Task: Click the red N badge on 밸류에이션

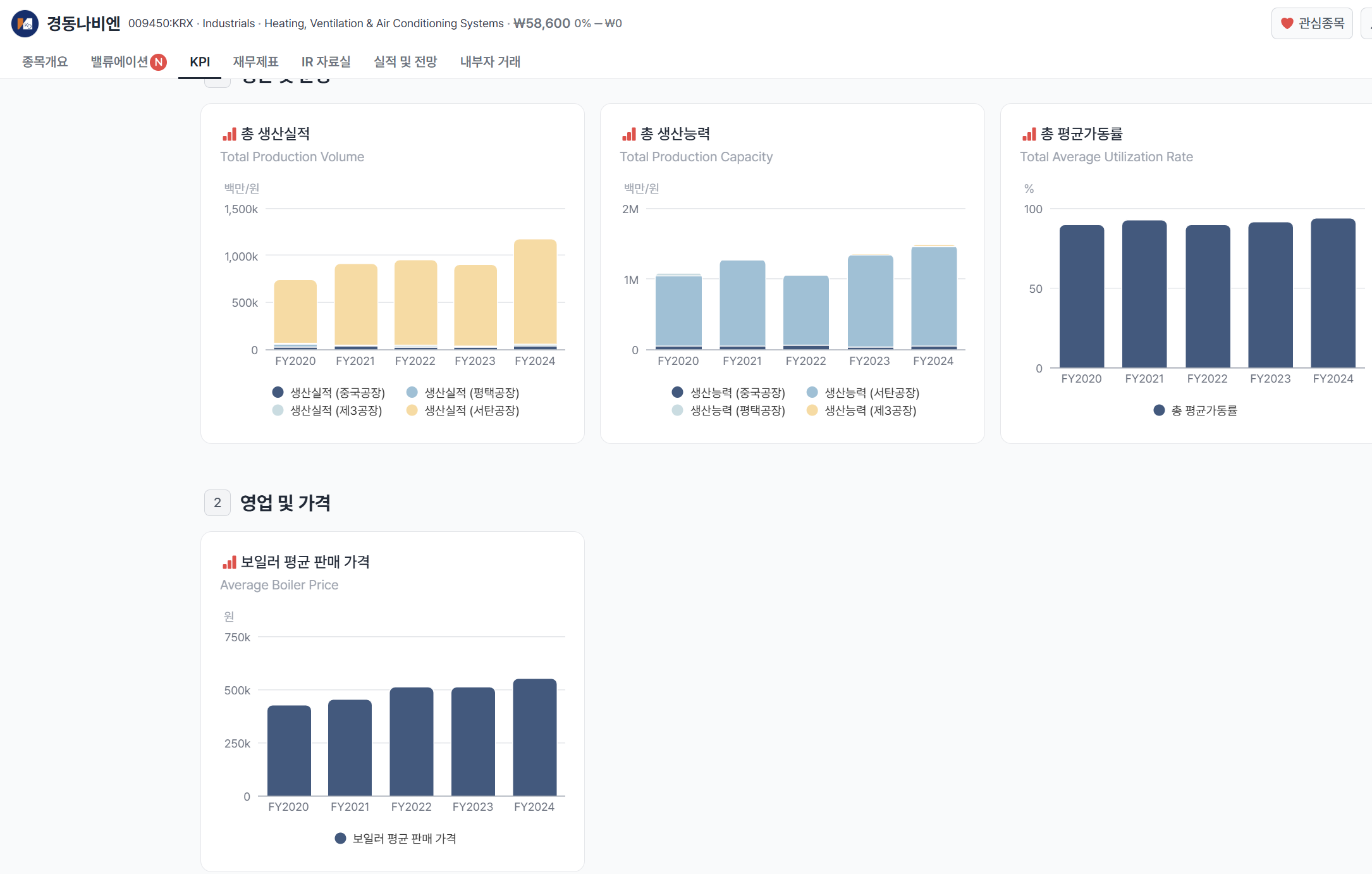Action: [x=158, y=62]
